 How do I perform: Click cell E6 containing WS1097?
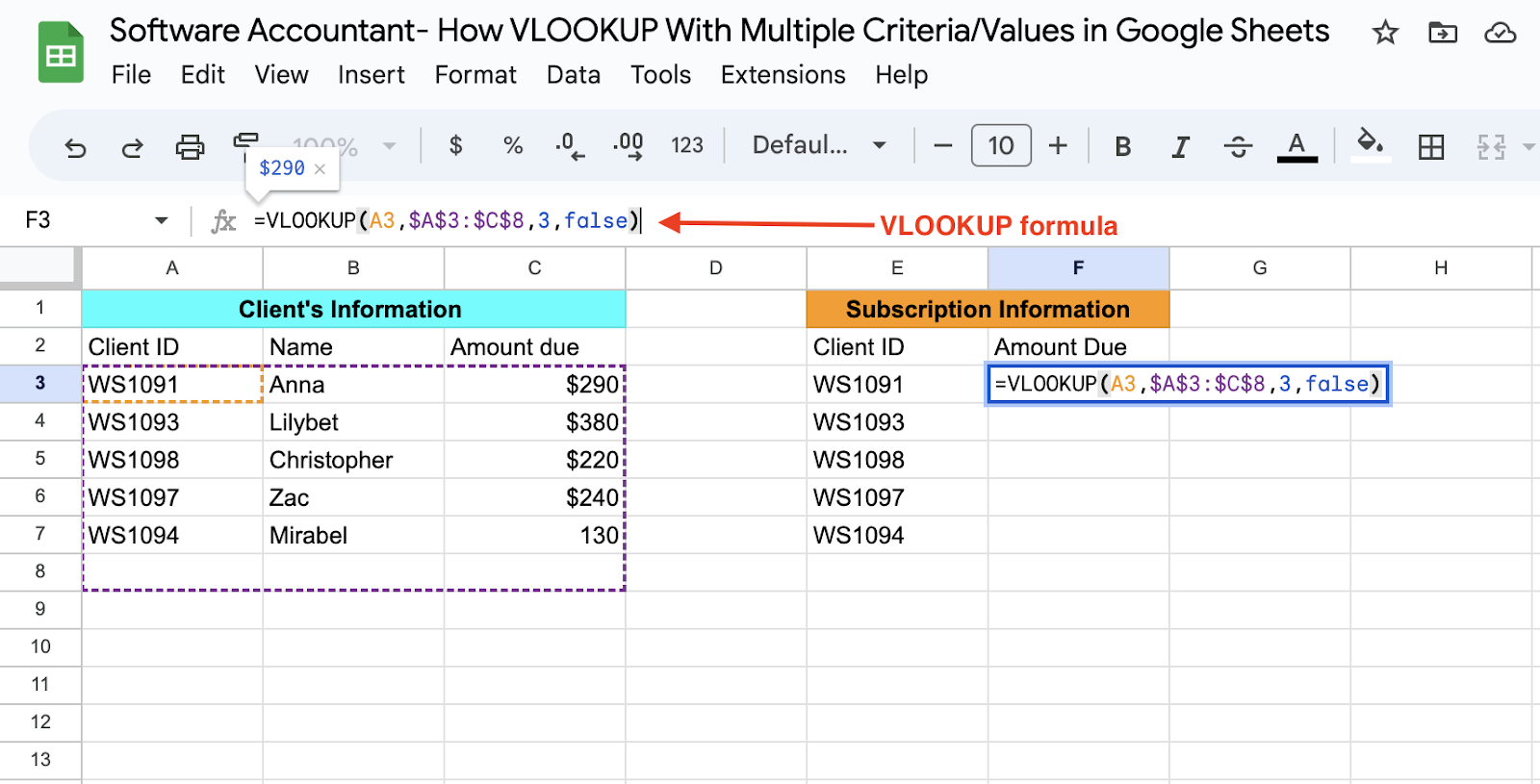(897, 497)
